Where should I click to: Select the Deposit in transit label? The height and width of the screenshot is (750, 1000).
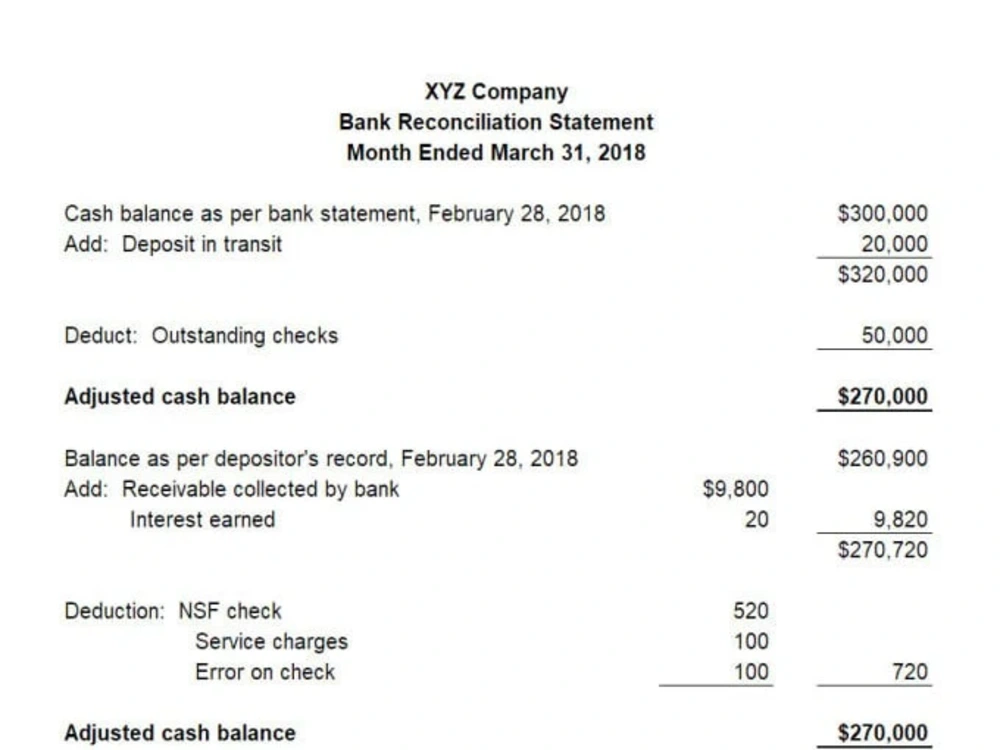pos(202,244)
